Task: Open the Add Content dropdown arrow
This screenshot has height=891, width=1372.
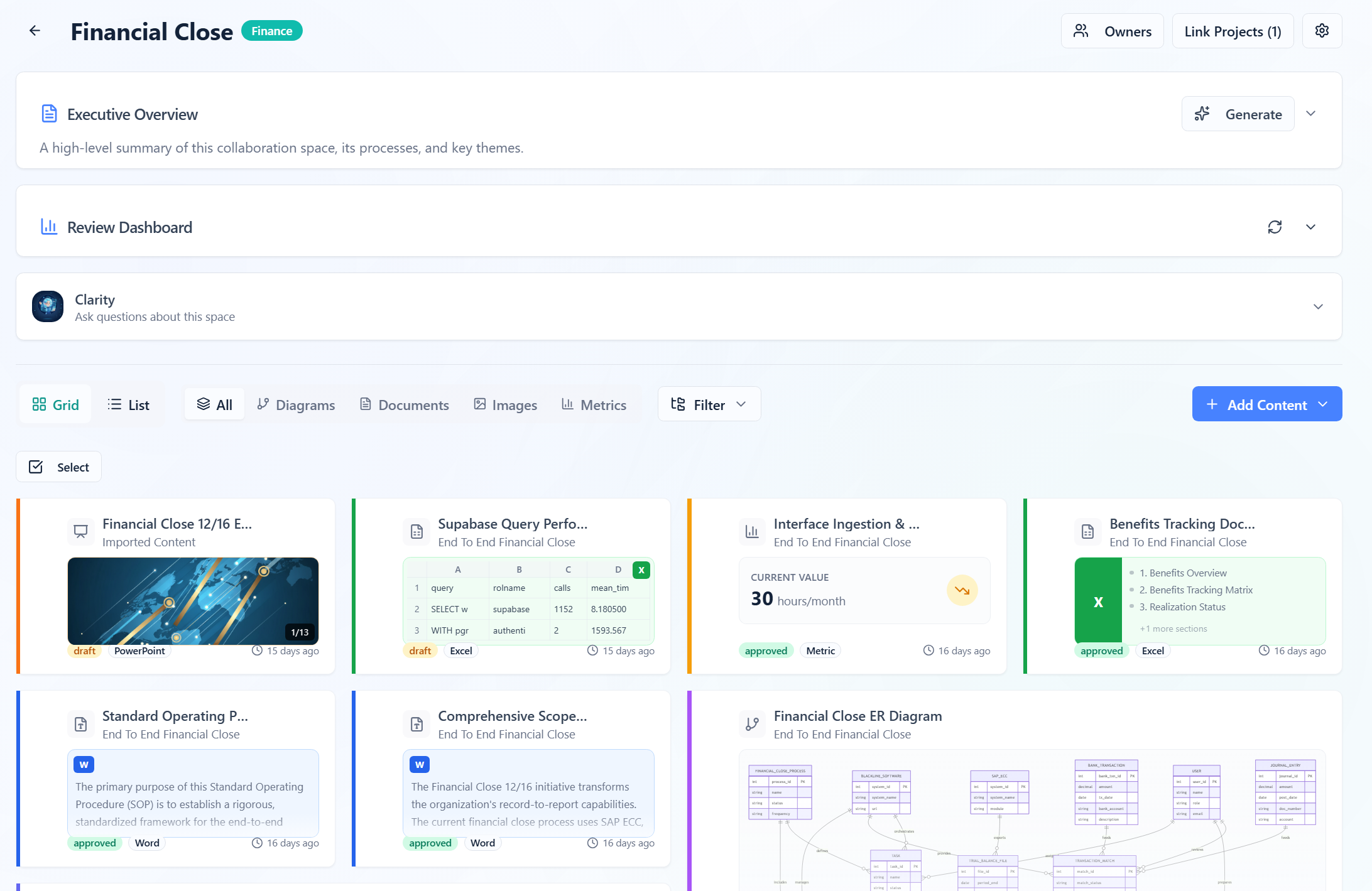Action: pos(1322,404)
